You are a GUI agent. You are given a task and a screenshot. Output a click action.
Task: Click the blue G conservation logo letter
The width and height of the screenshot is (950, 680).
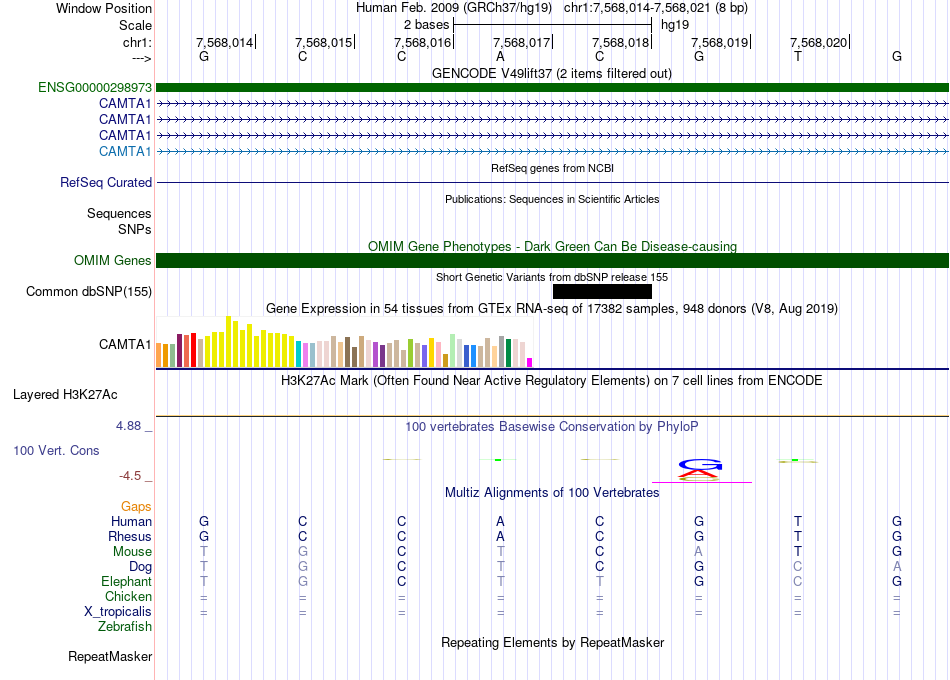pyautogui.click(x=700, y=465)
